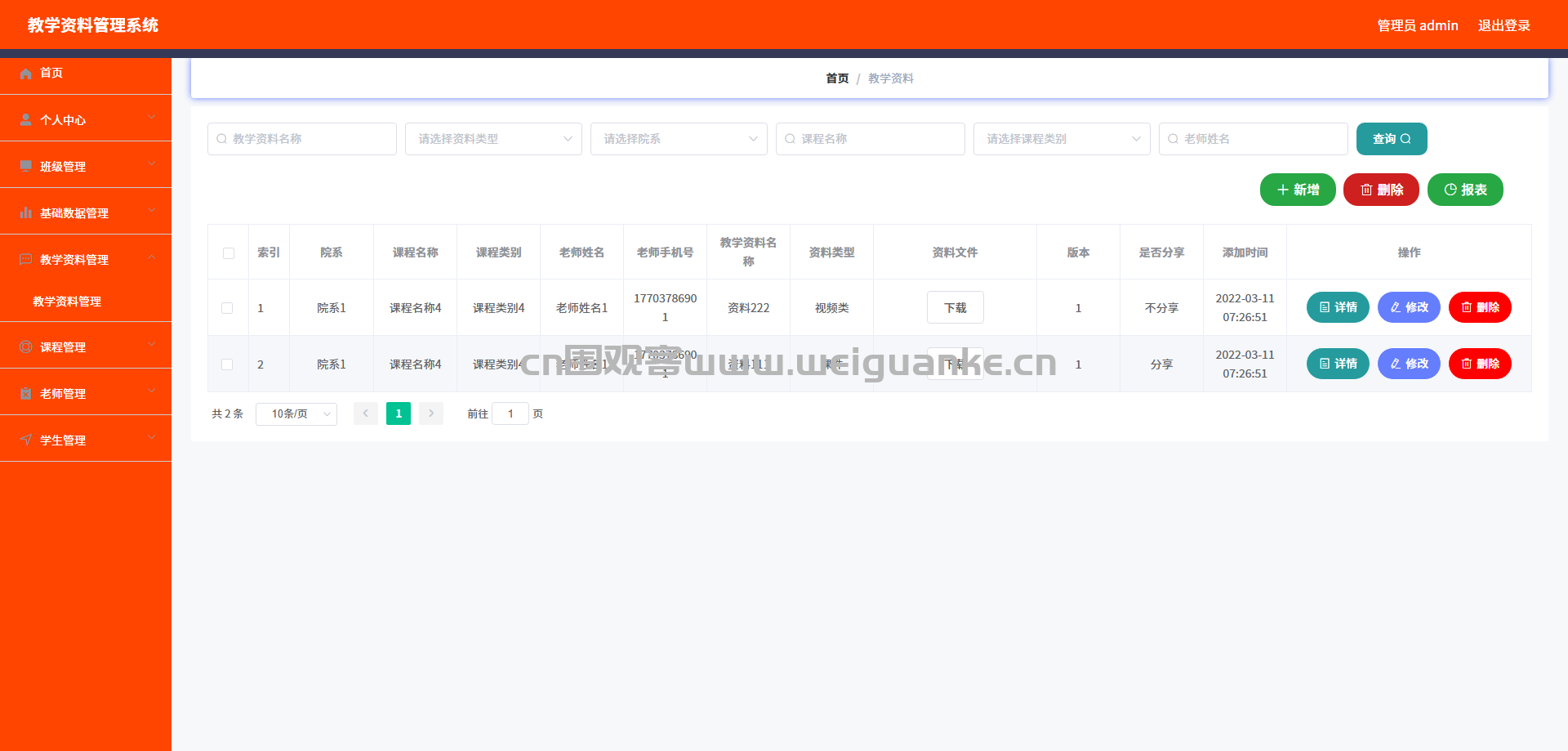Screen dimensions: 1568x751
Task: Click the search icon in the 教学资料名称 field
Action: (221, 139)
